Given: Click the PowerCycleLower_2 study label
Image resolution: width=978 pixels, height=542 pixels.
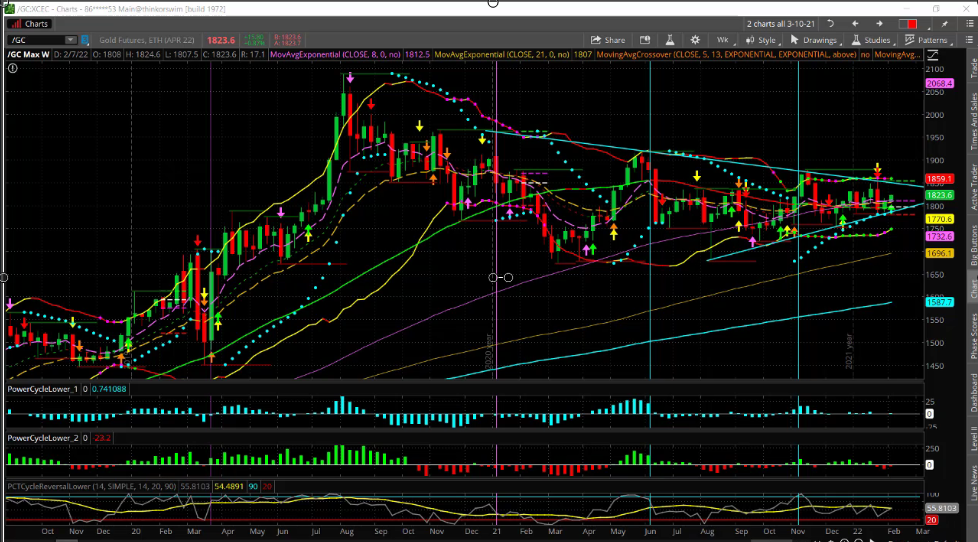Looking at the screenshot, I should (43, 438).
